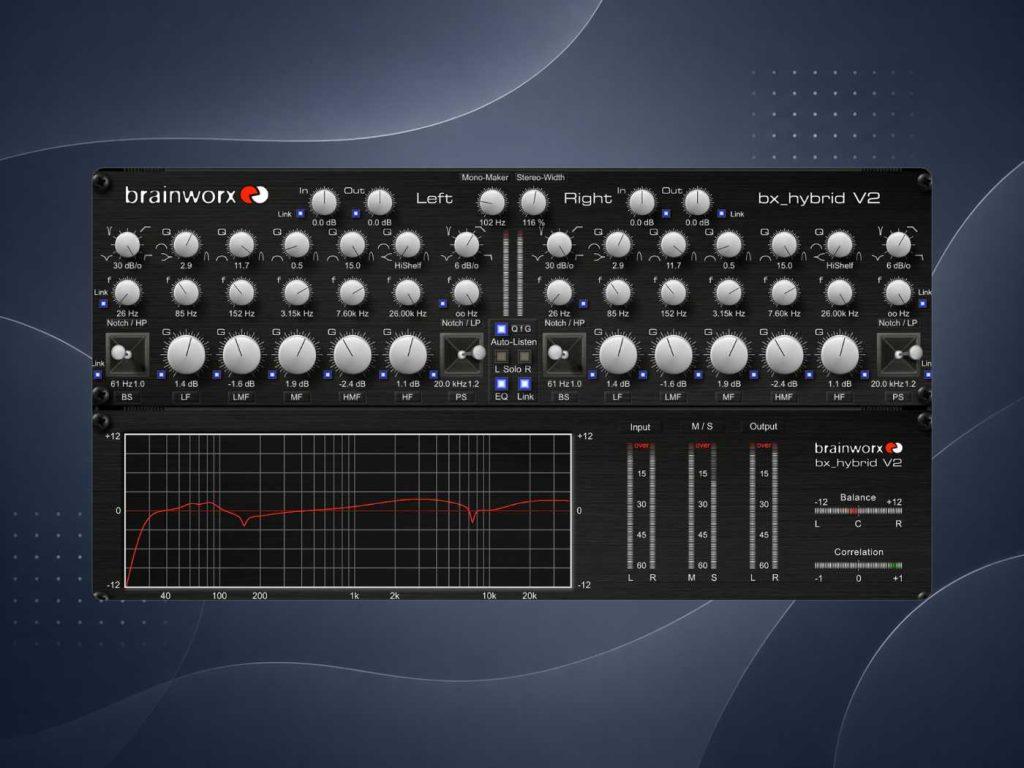The width and height of the screenshot is (1024, 768).
Task: Click the Left channel PS band label
Action: [462, 397]
